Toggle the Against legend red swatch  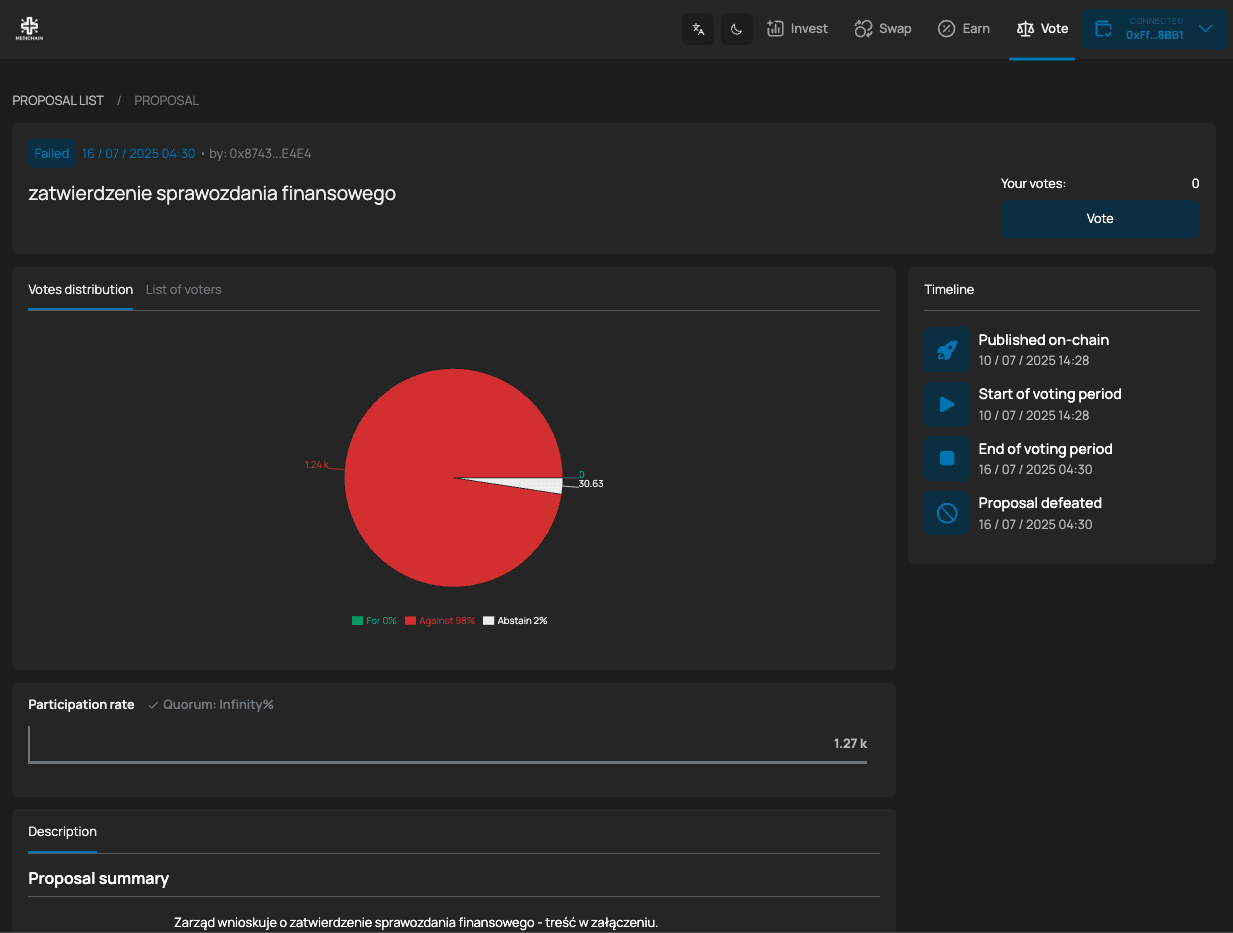[x=410, y=621]
